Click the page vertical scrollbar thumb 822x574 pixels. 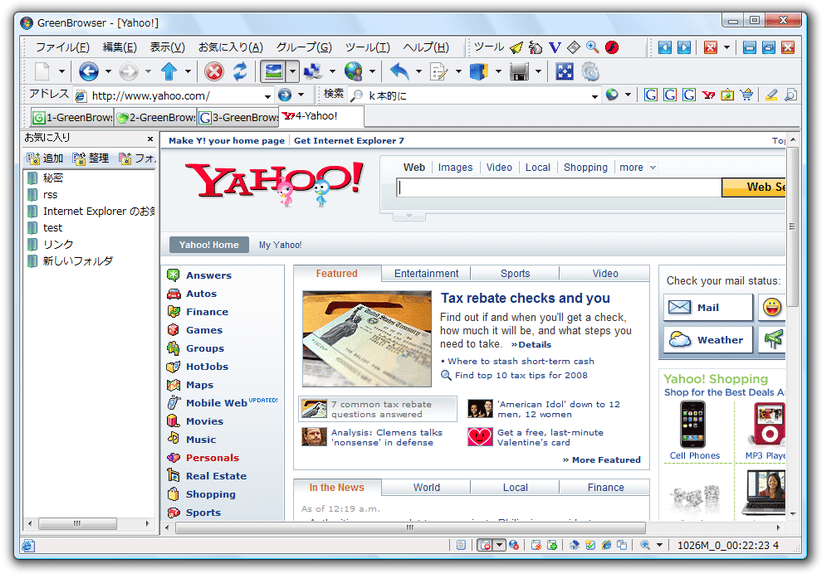(792, 226)
